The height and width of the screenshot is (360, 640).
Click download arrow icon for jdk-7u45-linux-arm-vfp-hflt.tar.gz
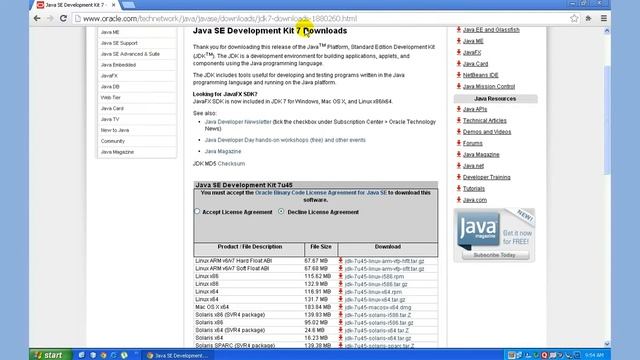pos(340,260)
